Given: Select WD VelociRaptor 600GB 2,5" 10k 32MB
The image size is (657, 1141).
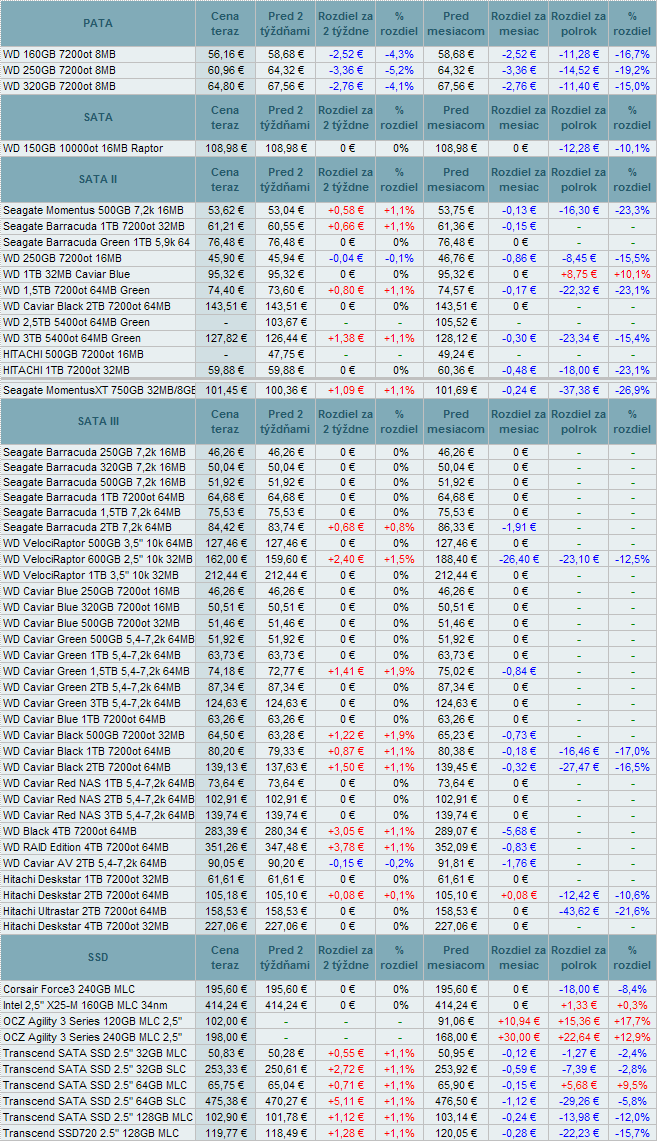Looking at the screenshot, I should 97,560.
